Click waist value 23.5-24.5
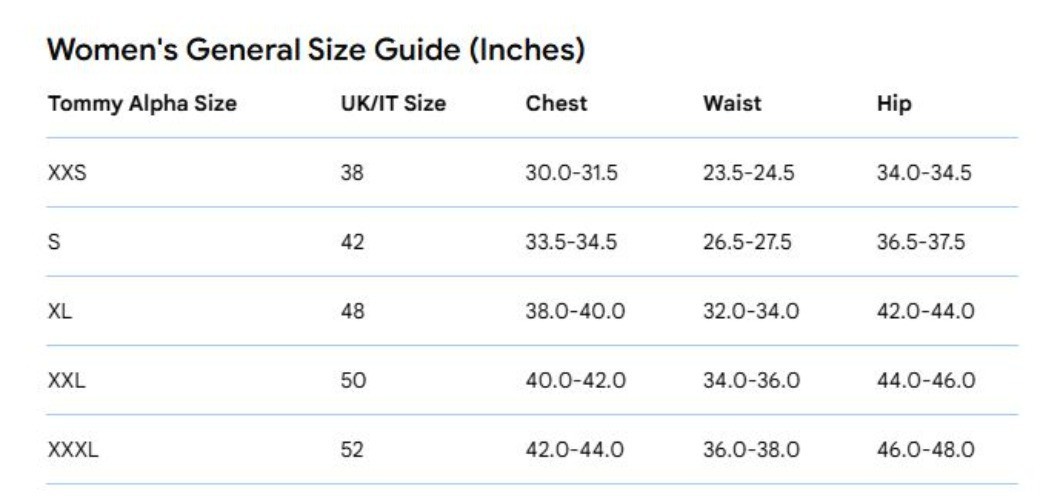1046x500 pixels. pyautogui.click(x=748, y=173)
